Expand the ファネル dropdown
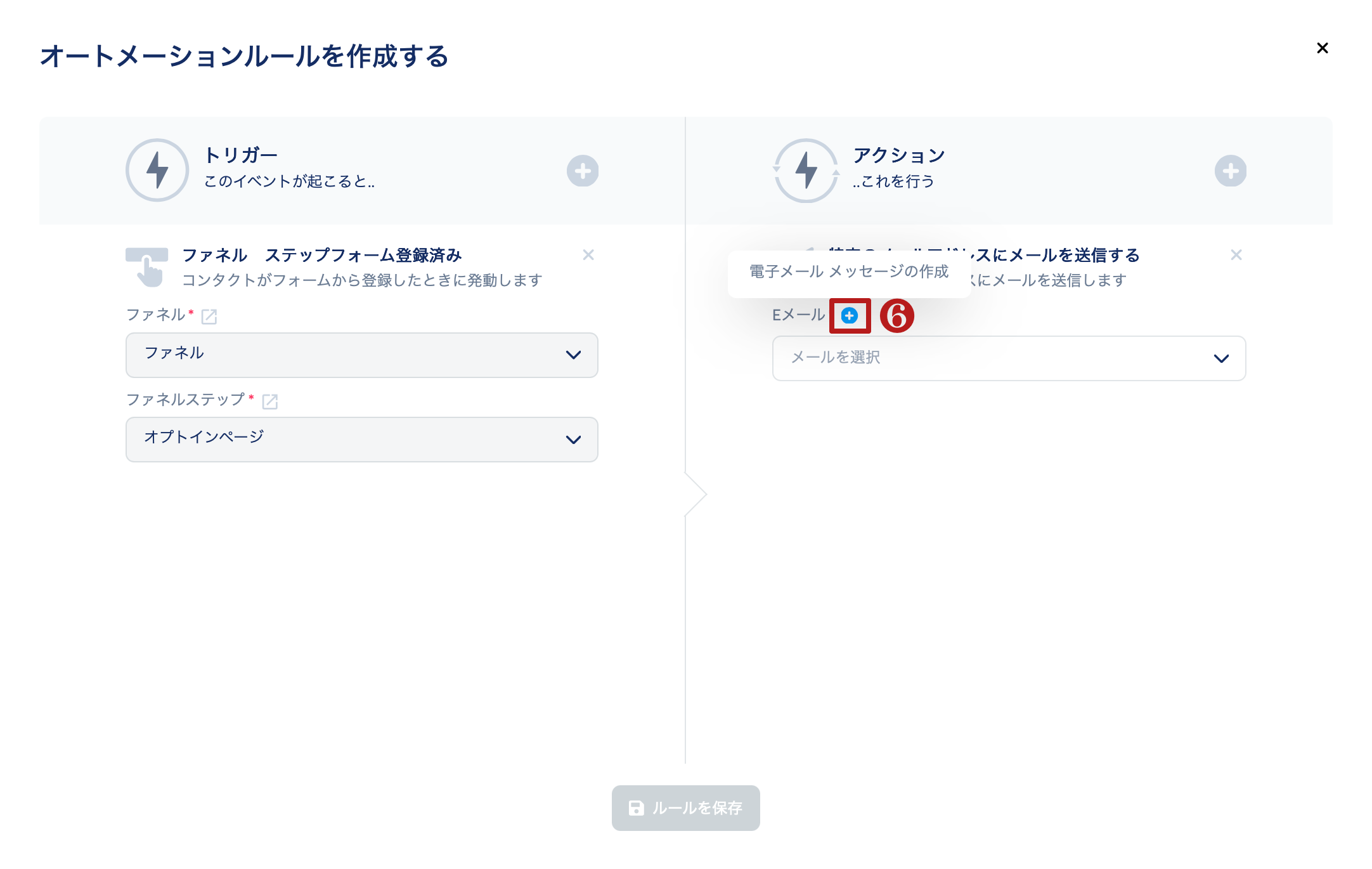1372x869 pixels. tap(361, 355)
